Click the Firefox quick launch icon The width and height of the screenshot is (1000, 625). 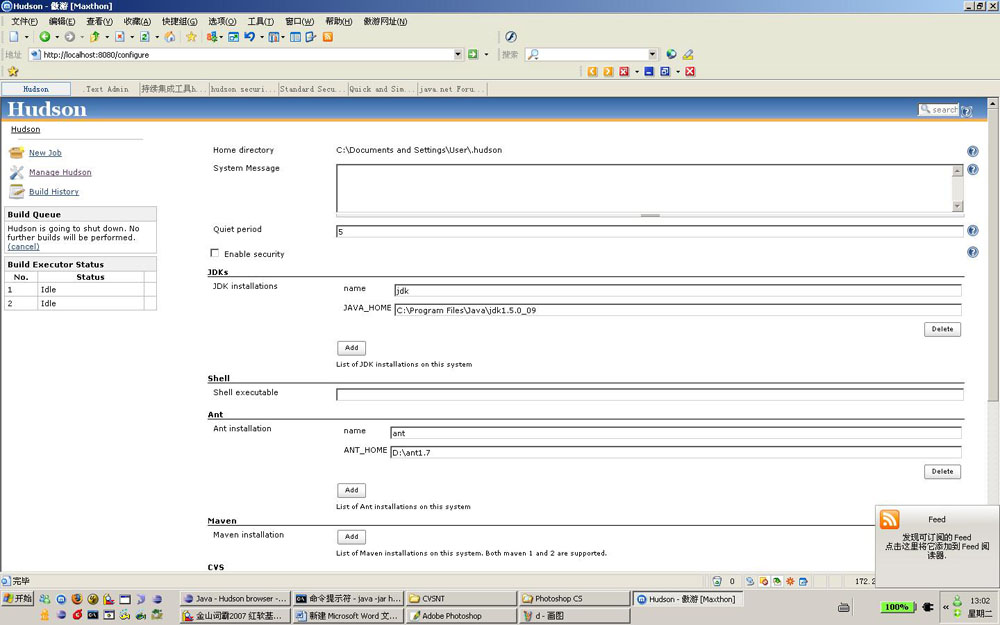click(77, 599)
